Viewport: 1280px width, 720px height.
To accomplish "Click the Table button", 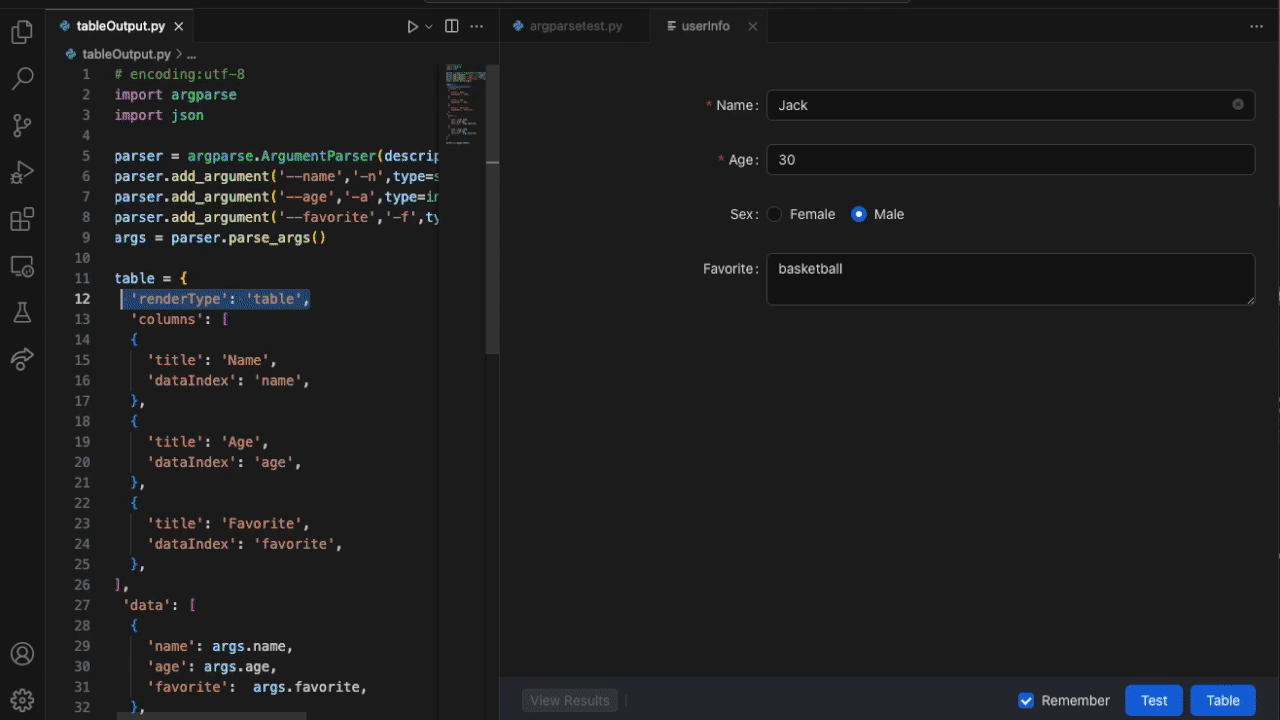I will 1223,700.
